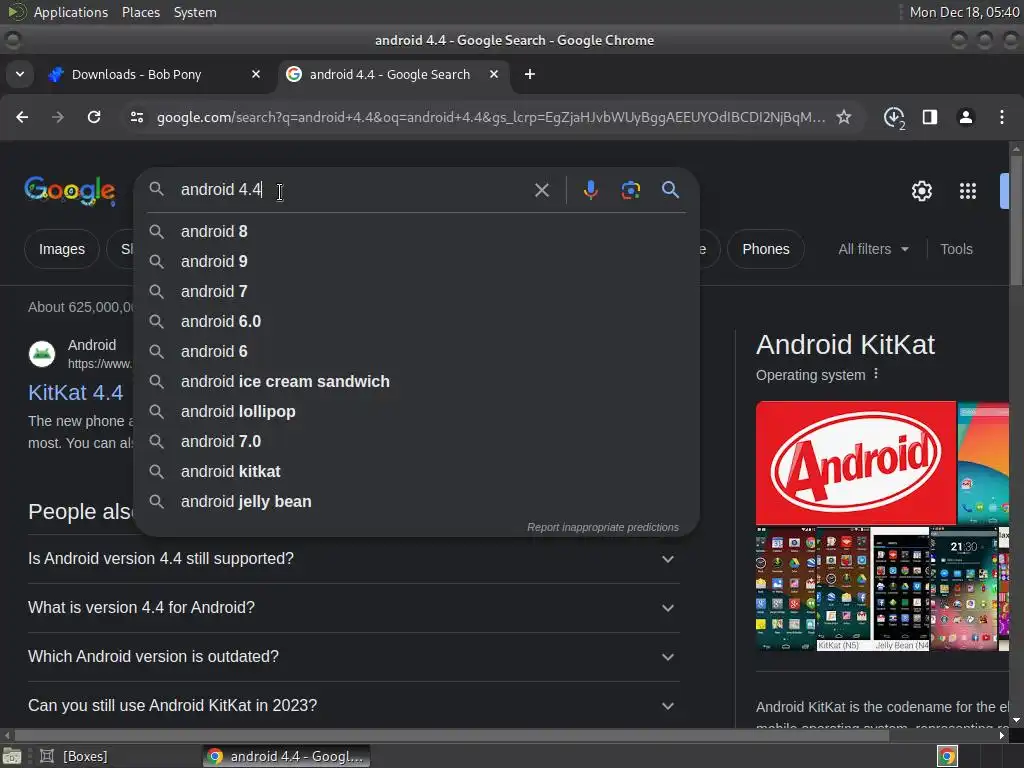Choose suggestion android 6.0

(x=417, y=321)
